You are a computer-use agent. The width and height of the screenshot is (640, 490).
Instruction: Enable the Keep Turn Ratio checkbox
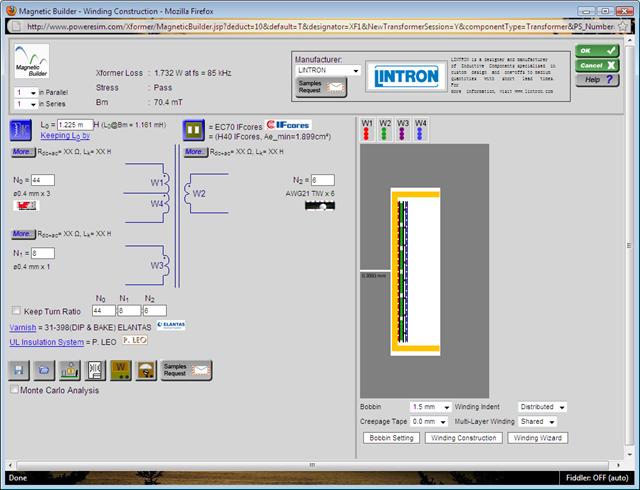click(15, 311)
